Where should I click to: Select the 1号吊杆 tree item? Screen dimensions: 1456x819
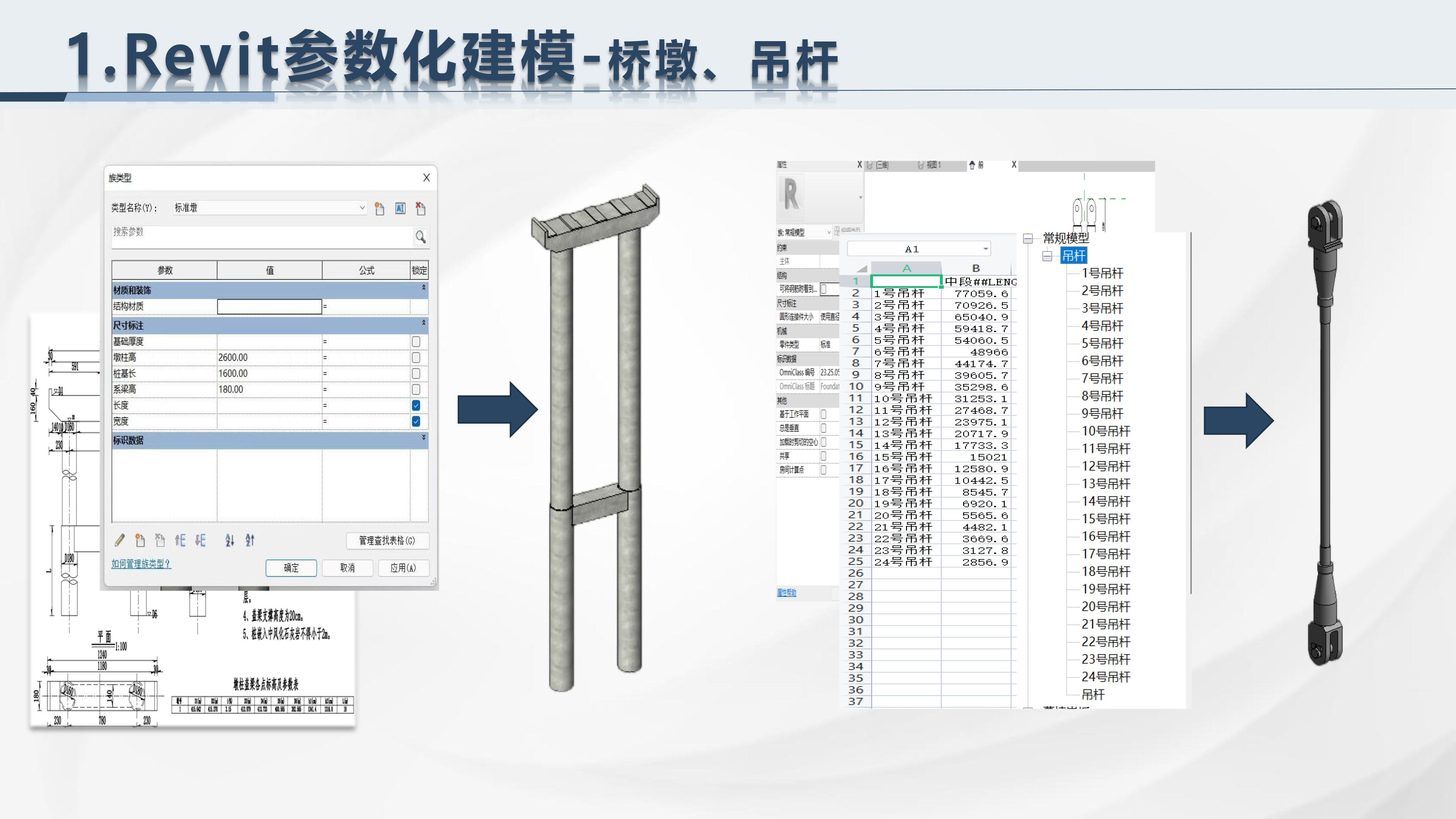coord(1102,274)
